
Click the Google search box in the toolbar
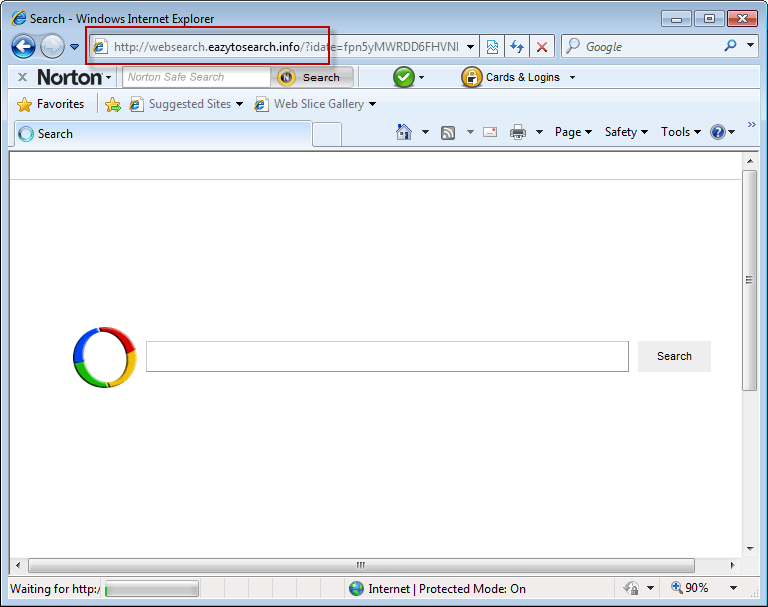(x=642, y=47)
